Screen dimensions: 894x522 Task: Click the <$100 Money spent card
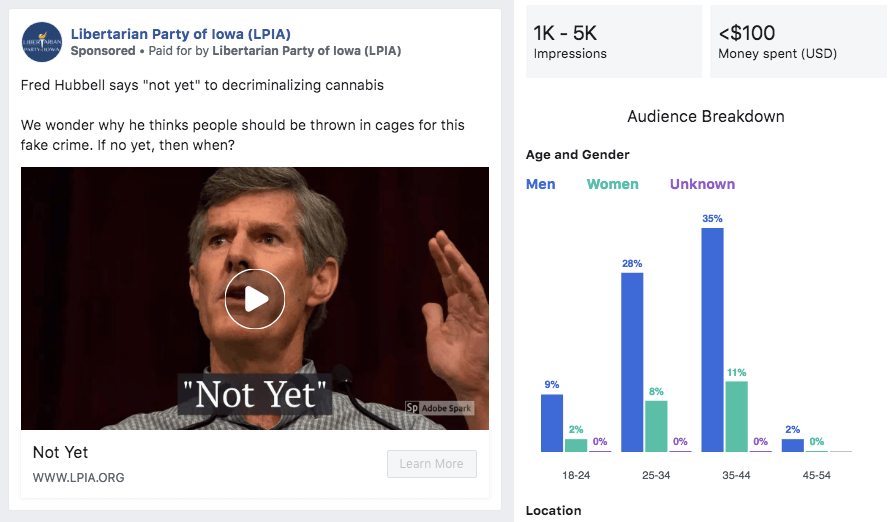tap(797, 42)
